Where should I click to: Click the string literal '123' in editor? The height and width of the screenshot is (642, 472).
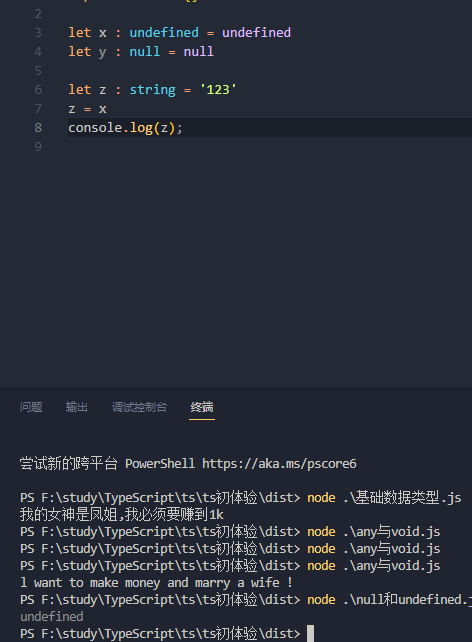tap(218, 90)
